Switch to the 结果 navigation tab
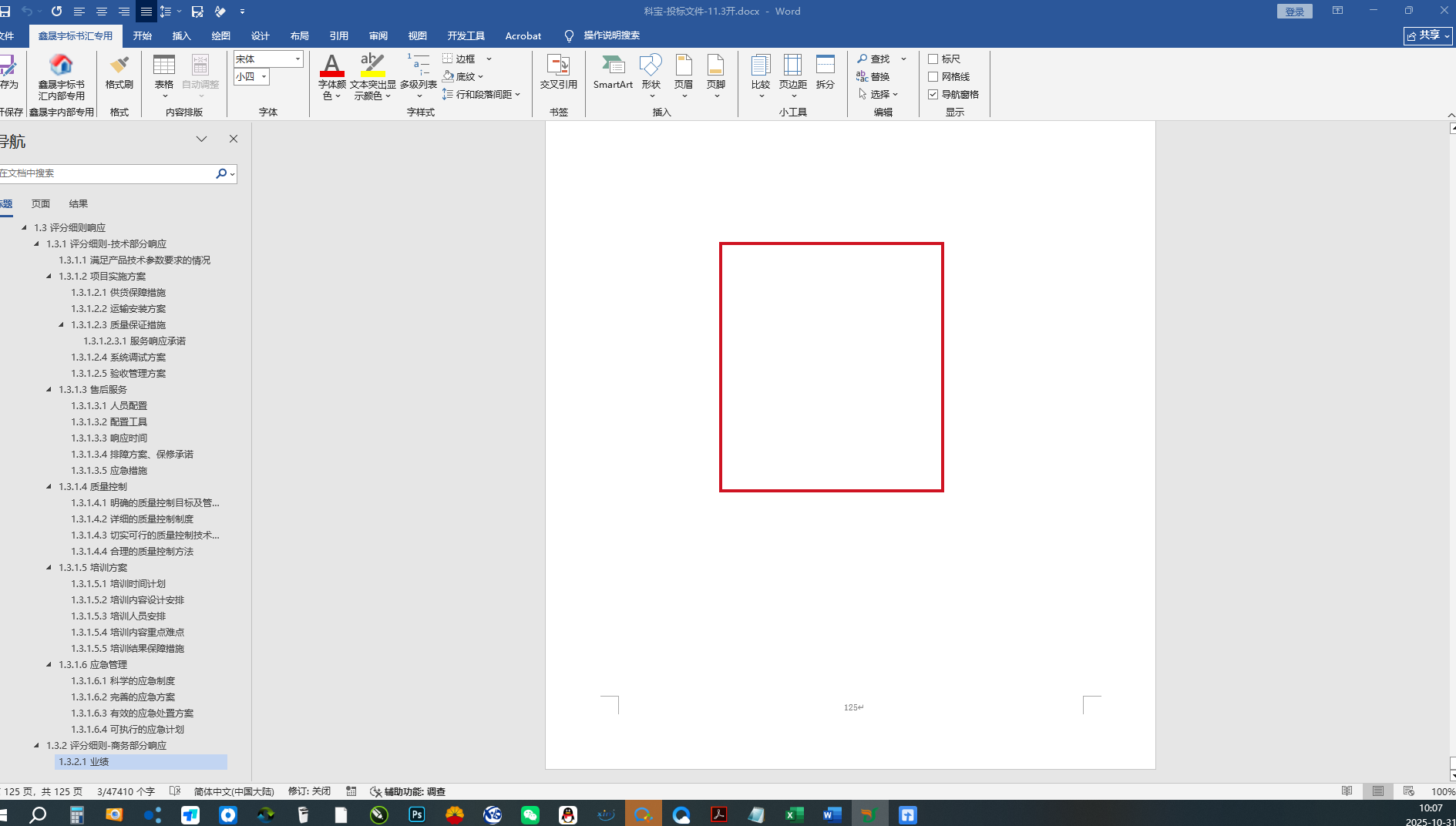The image size is (1456, 826). coord(78,203)
